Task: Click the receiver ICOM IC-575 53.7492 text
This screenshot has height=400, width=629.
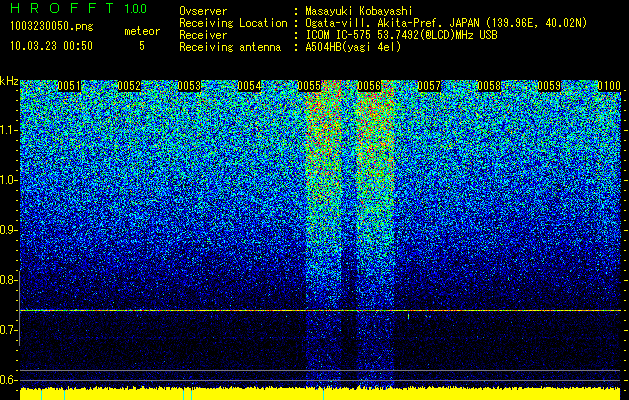Action: [x=401, y=35]
